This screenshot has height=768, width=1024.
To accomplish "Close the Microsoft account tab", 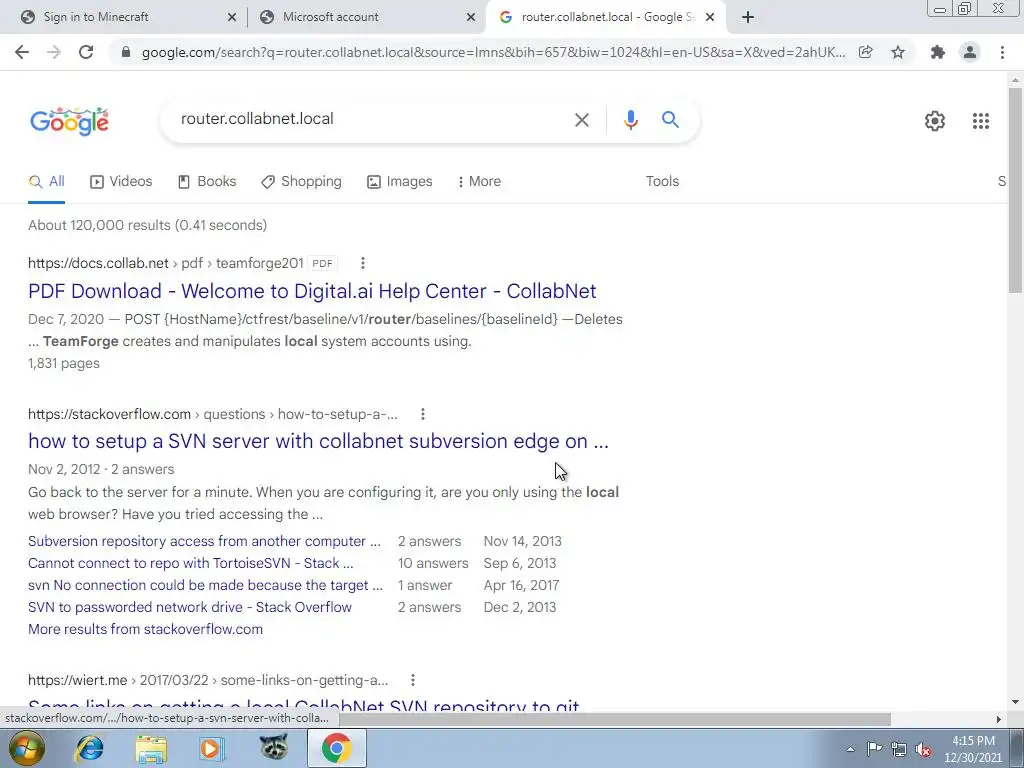I will (x=471, y=17).
